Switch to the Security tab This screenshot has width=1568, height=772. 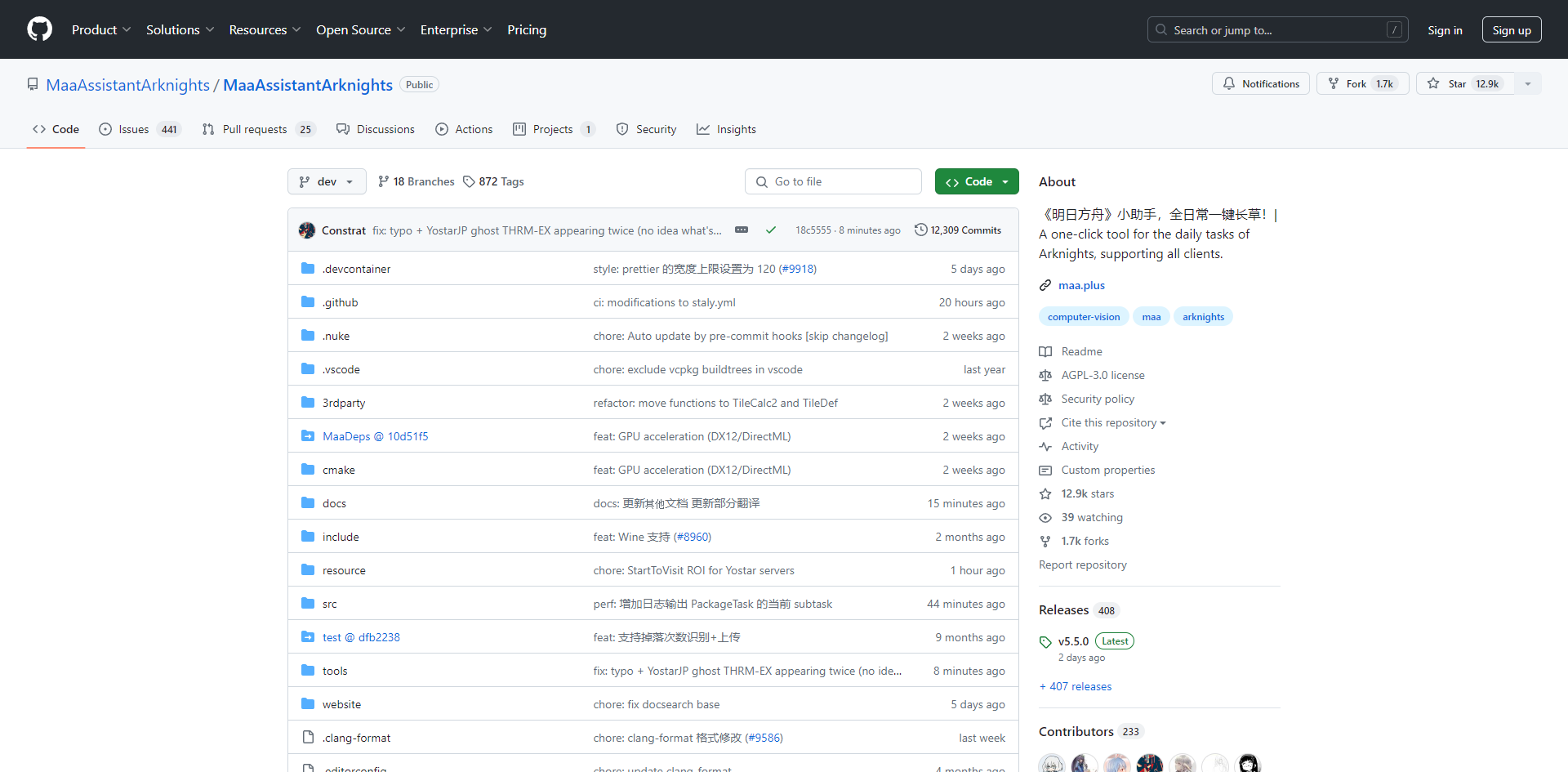tap(646, 129)
